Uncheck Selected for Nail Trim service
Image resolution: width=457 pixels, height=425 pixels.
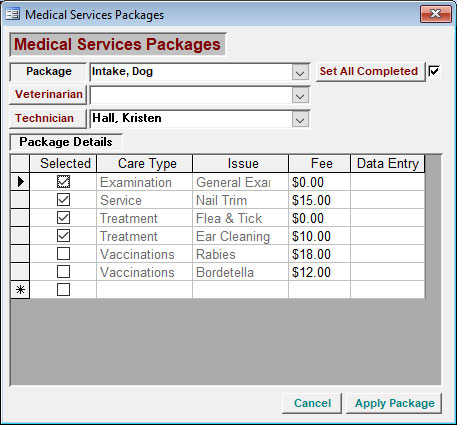pyautogui.click(x=63, y=200)
